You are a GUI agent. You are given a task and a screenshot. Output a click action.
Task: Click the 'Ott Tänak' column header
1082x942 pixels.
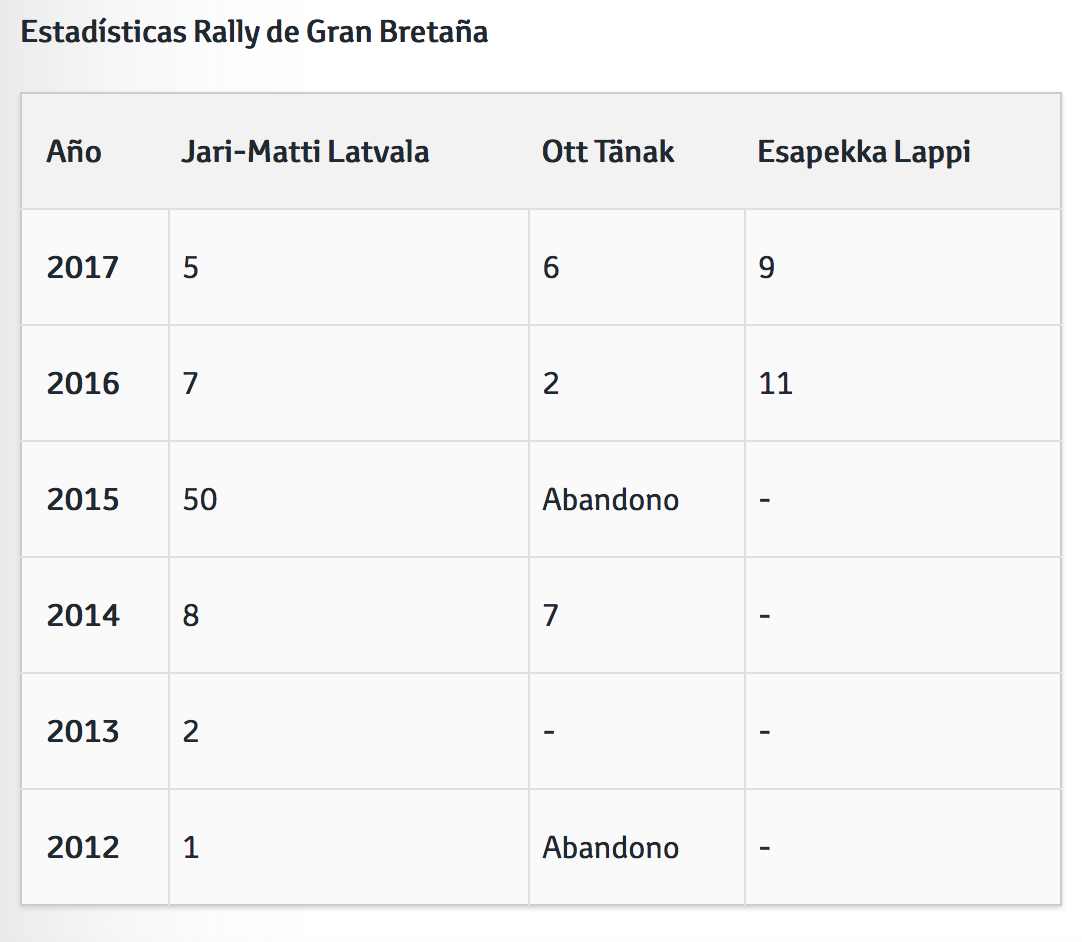pos(608,152)
